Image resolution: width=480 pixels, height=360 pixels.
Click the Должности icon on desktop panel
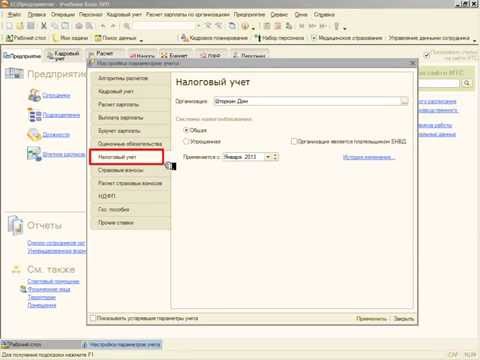34,135
